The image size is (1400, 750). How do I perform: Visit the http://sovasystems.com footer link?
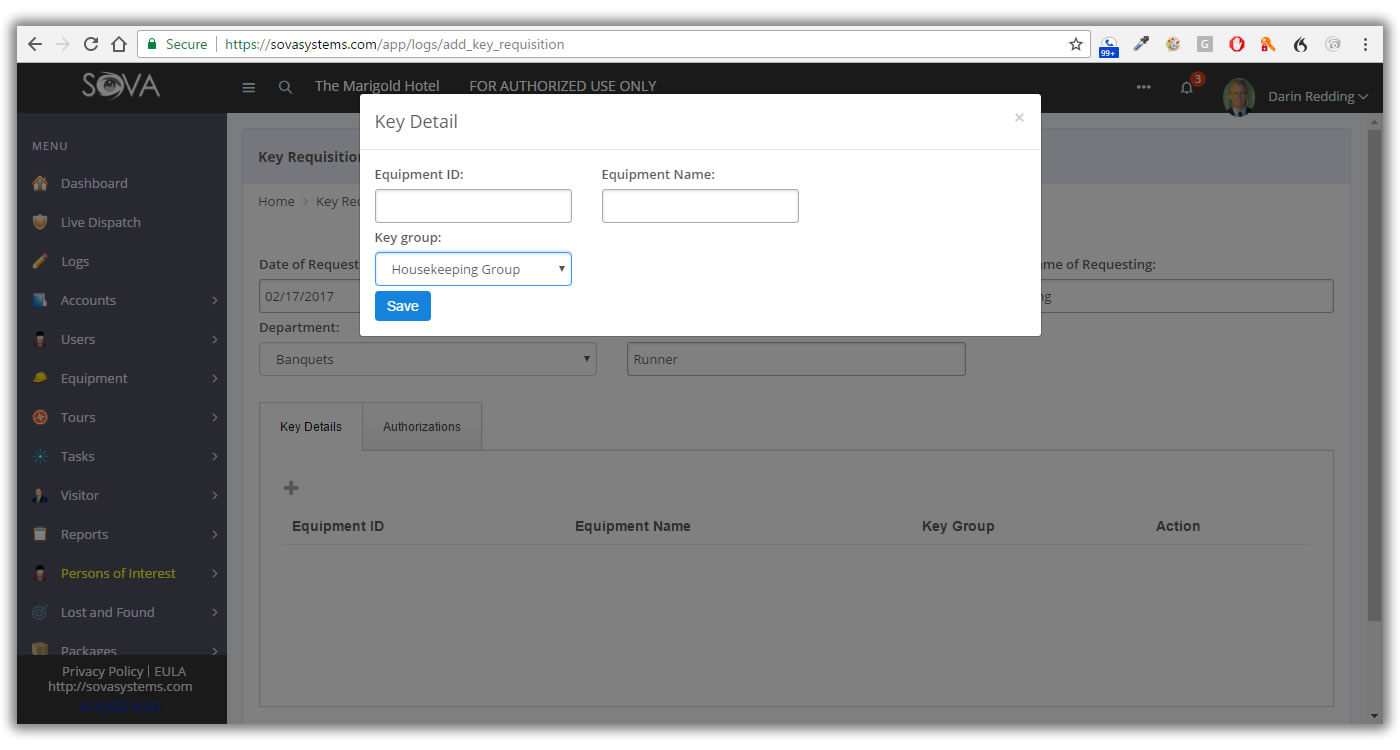click(120, 687)
